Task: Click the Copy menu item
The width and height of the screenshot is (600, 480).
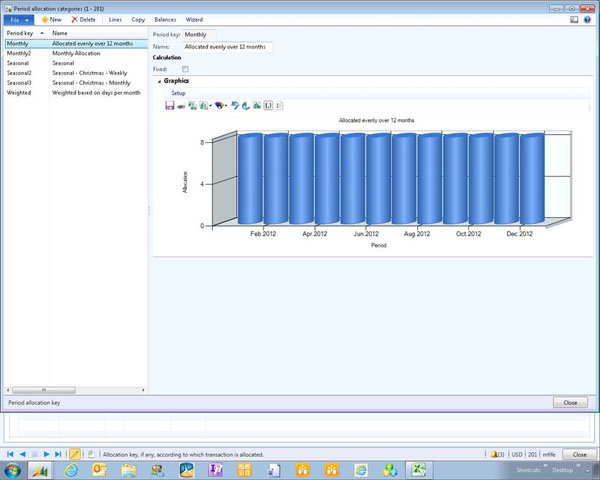Action: (x=138, y=20)
